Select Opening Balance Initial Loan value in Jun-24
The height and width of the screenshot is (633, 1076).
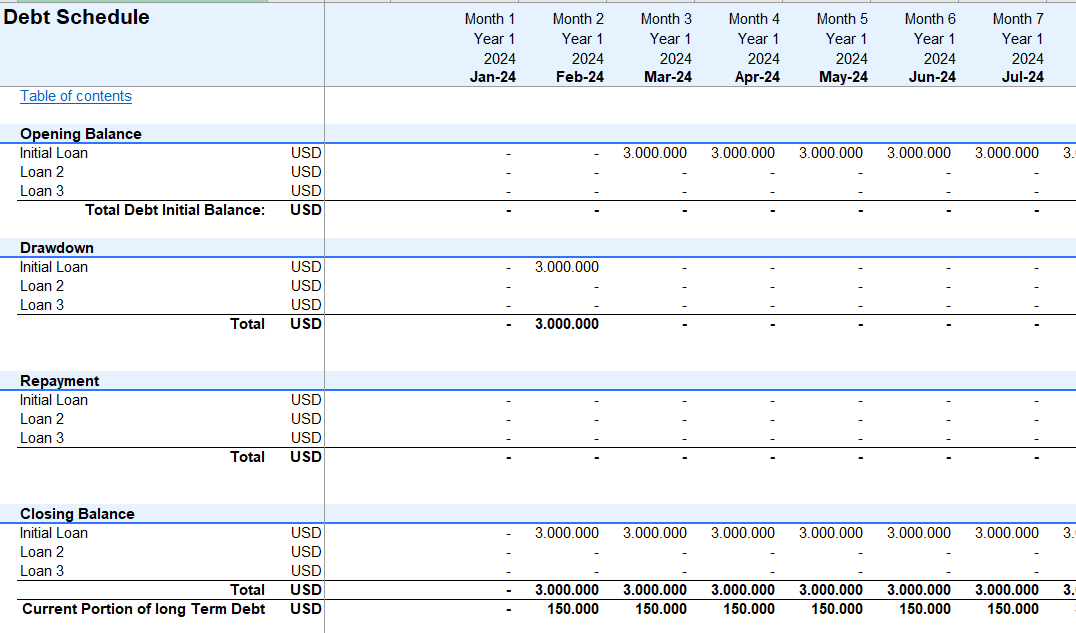(x=919, y=153)
